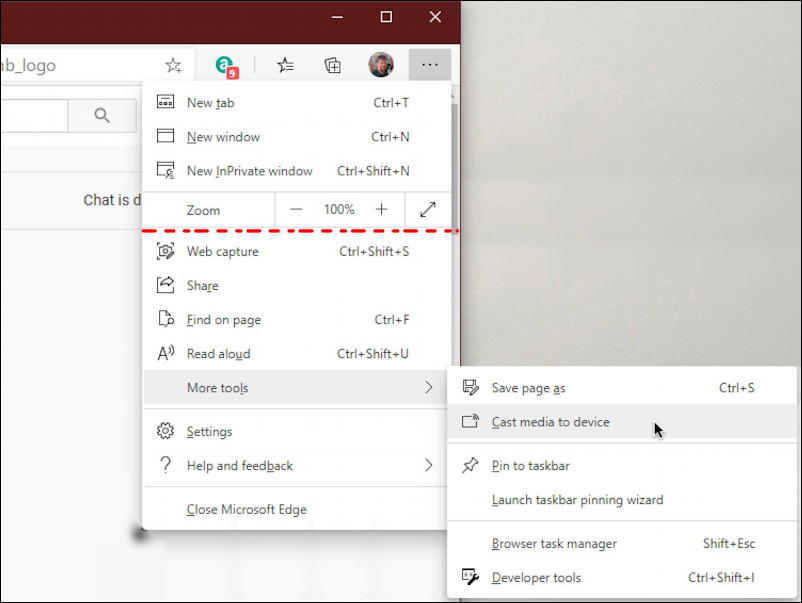Image resolution: width=802 pixels, height=603 pixels.
Task: Add this page to favorites
Action: click(x=172, y=64)
